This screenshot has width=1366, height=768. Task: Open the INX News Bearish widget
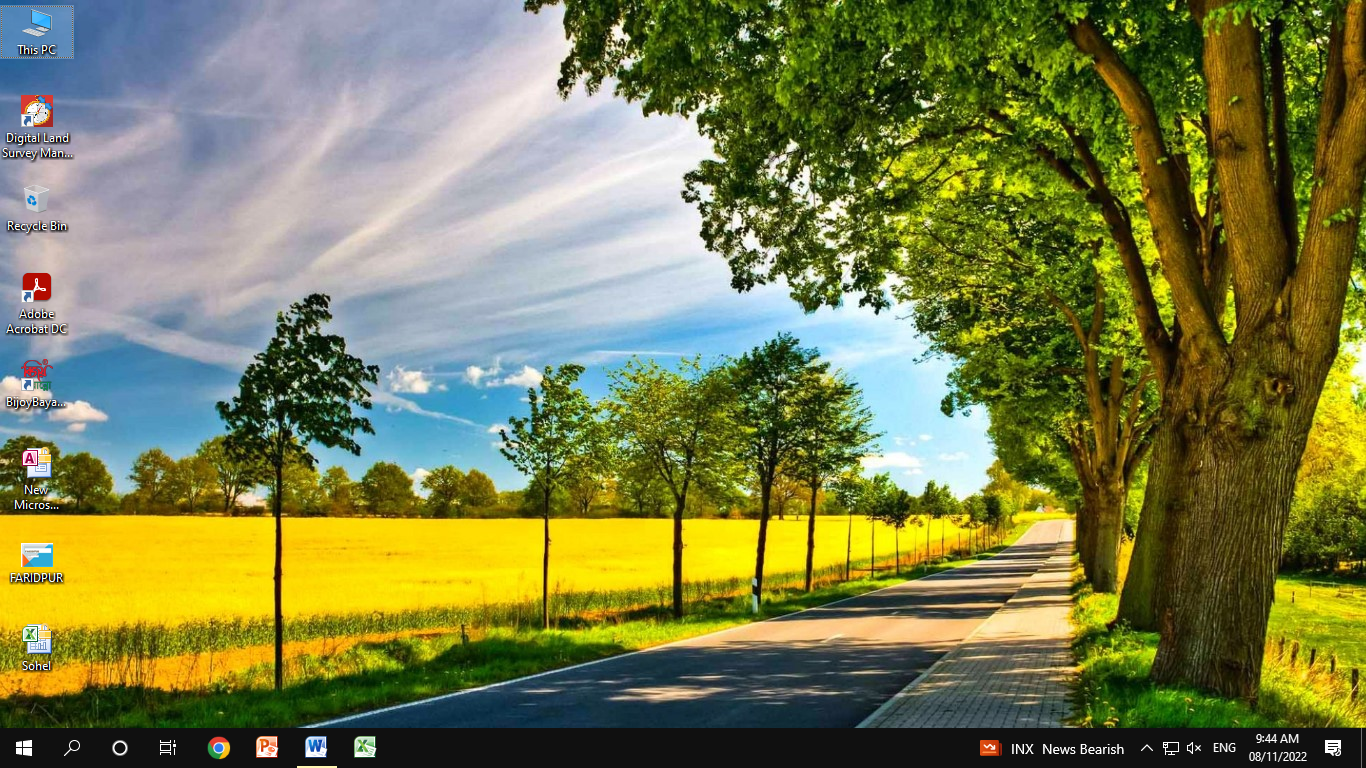click(1052, 748)
